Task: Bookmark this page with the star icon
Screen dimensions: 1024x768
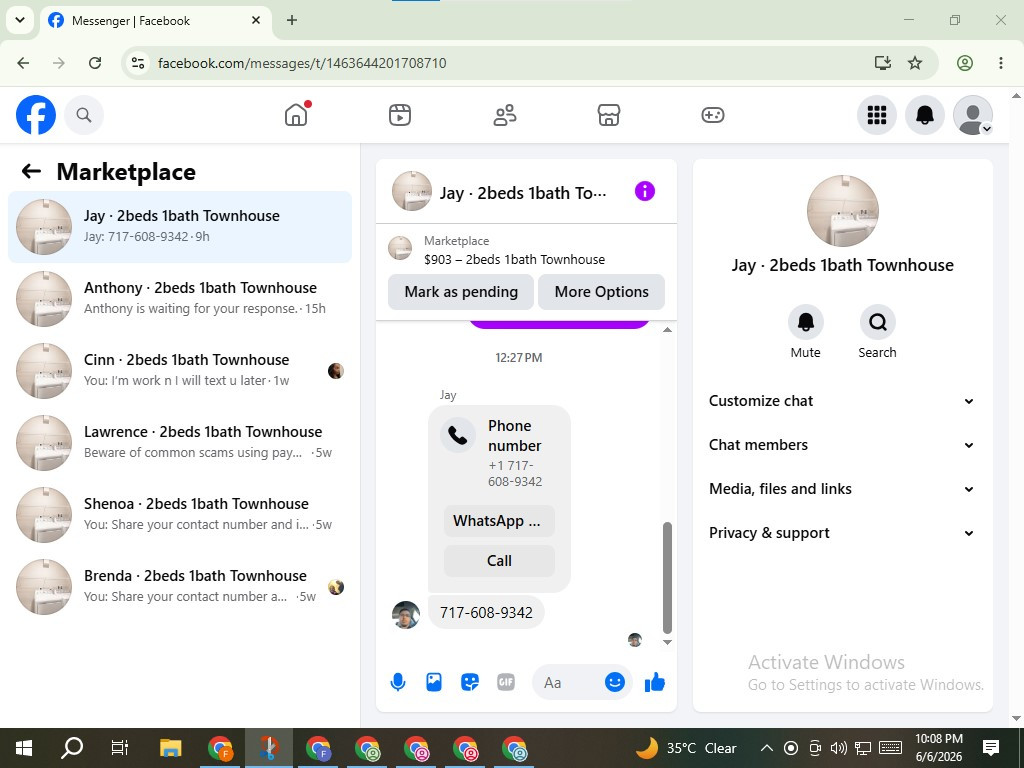Action: point(915,63)
